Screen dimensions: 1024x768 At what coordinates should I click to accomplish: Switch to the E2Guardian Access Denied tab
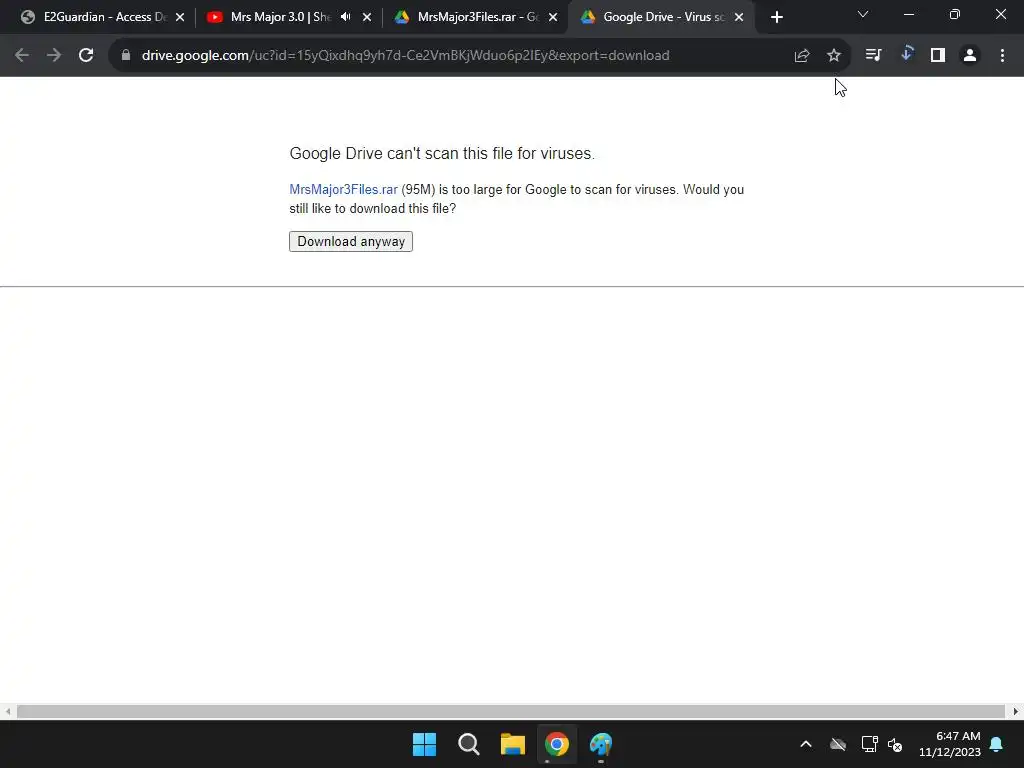104,17
